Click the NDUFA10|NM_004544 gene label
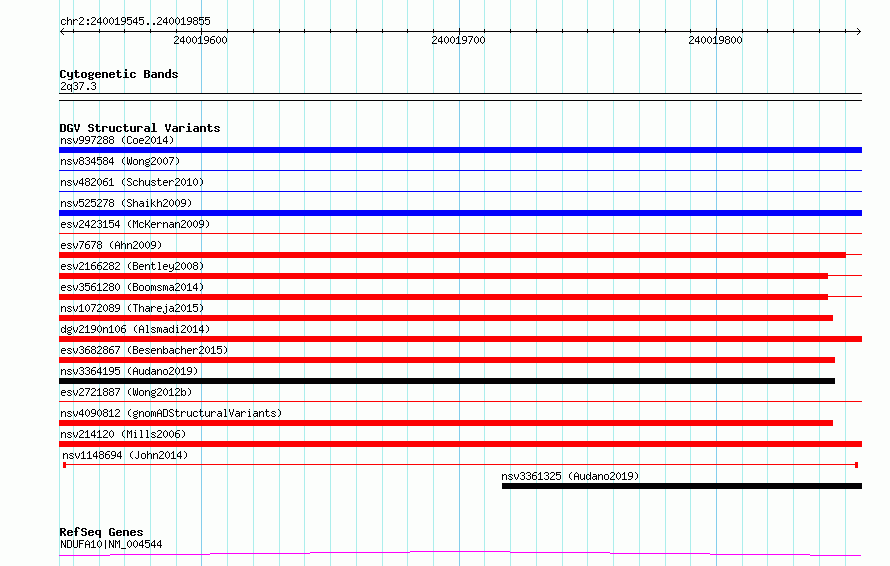This screenshot has height=566, width=890. pos(111,544)
